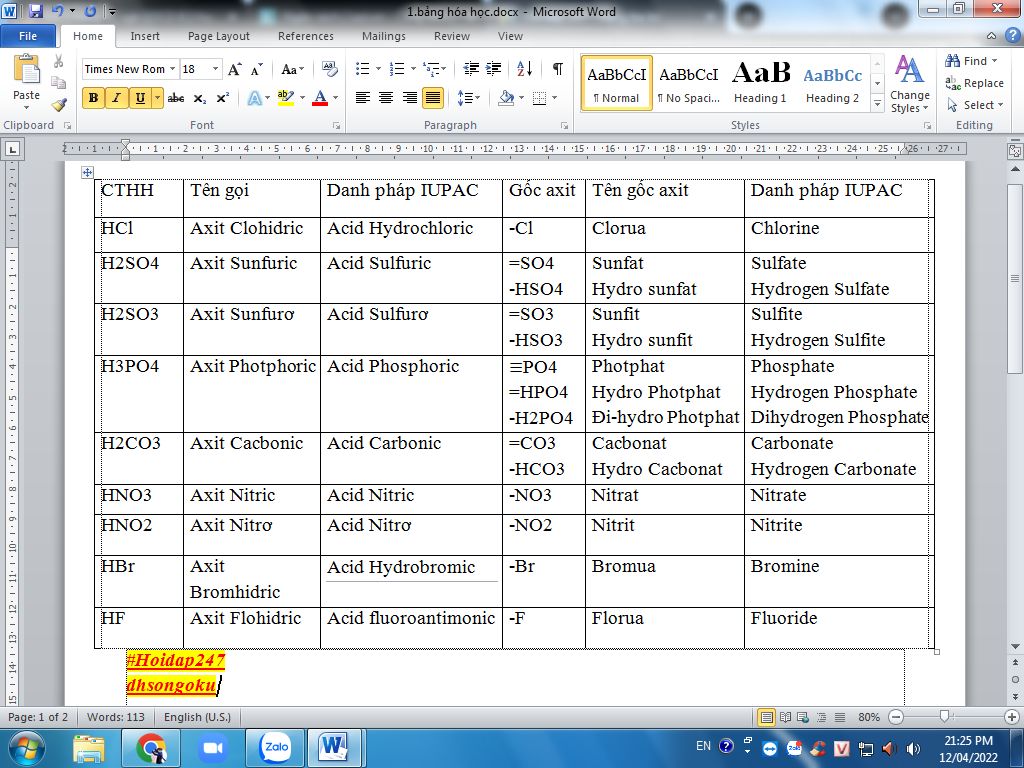This screenshot has height=768, width=1024.
Task: Toggle Bold formatting
Action: pyautogui.click(x=93, y=99)
